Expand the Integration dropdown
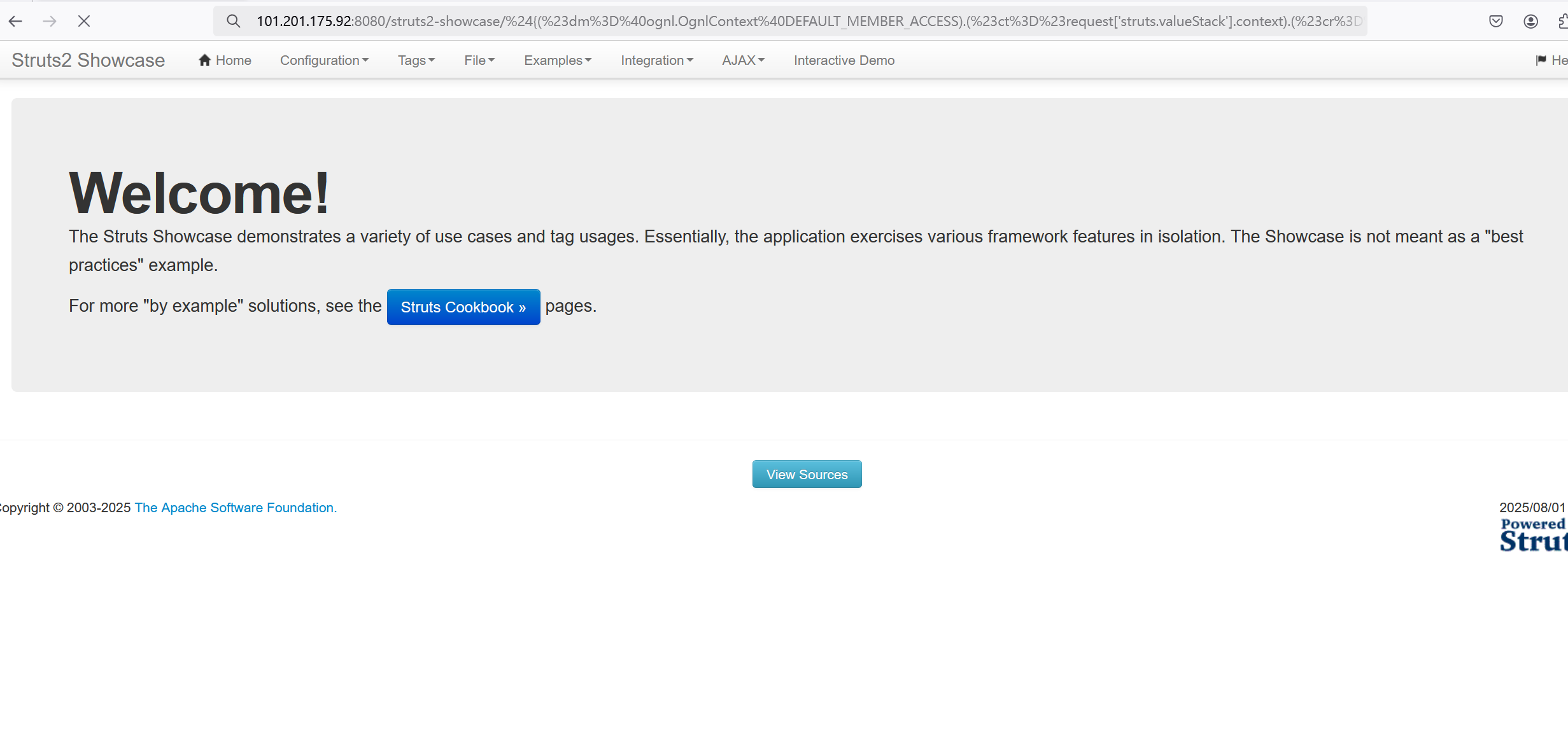 coord(657,60)
